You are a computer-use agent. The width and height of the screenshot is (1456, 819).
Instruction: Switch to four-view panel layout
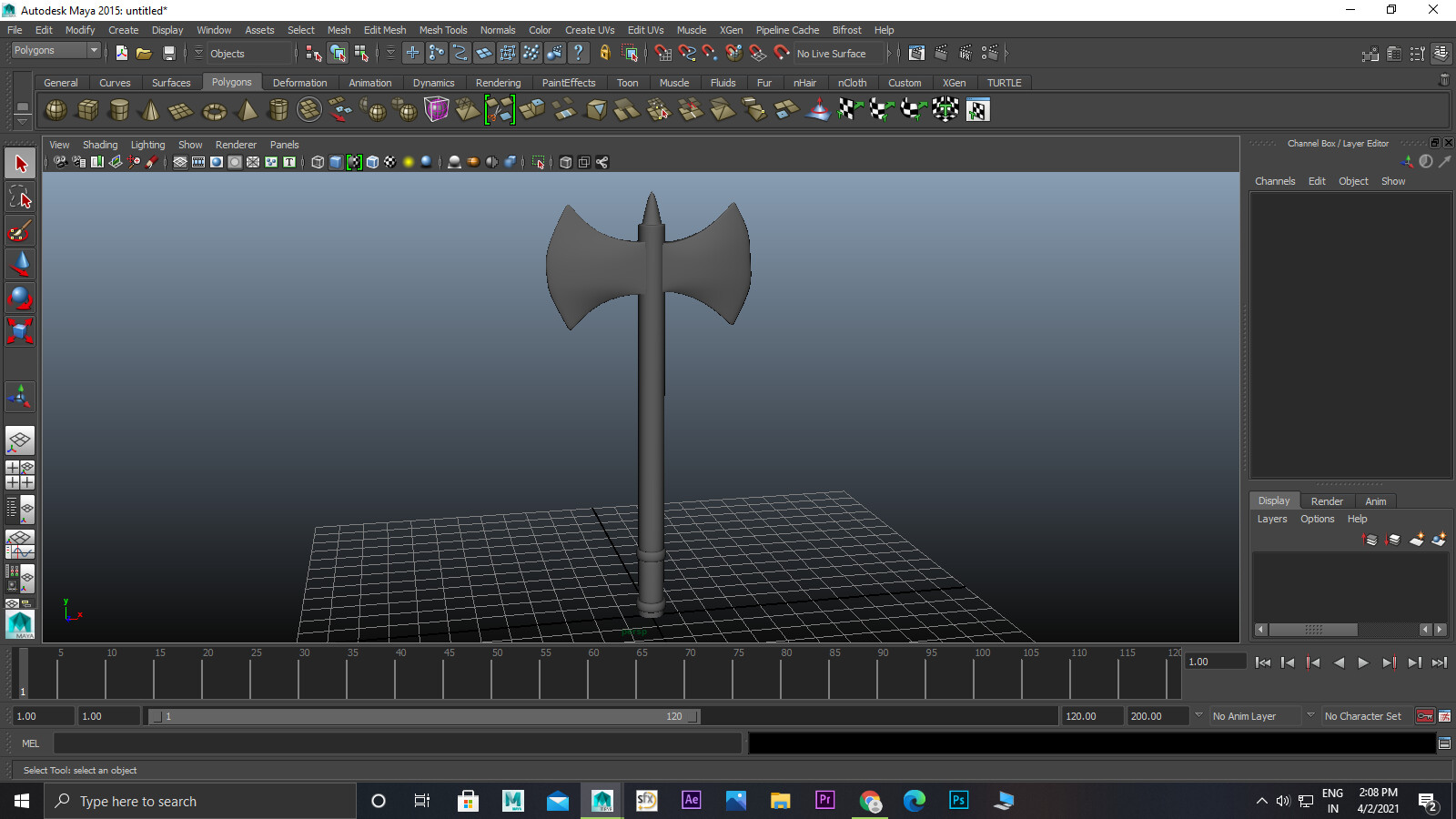click(20, 475)
